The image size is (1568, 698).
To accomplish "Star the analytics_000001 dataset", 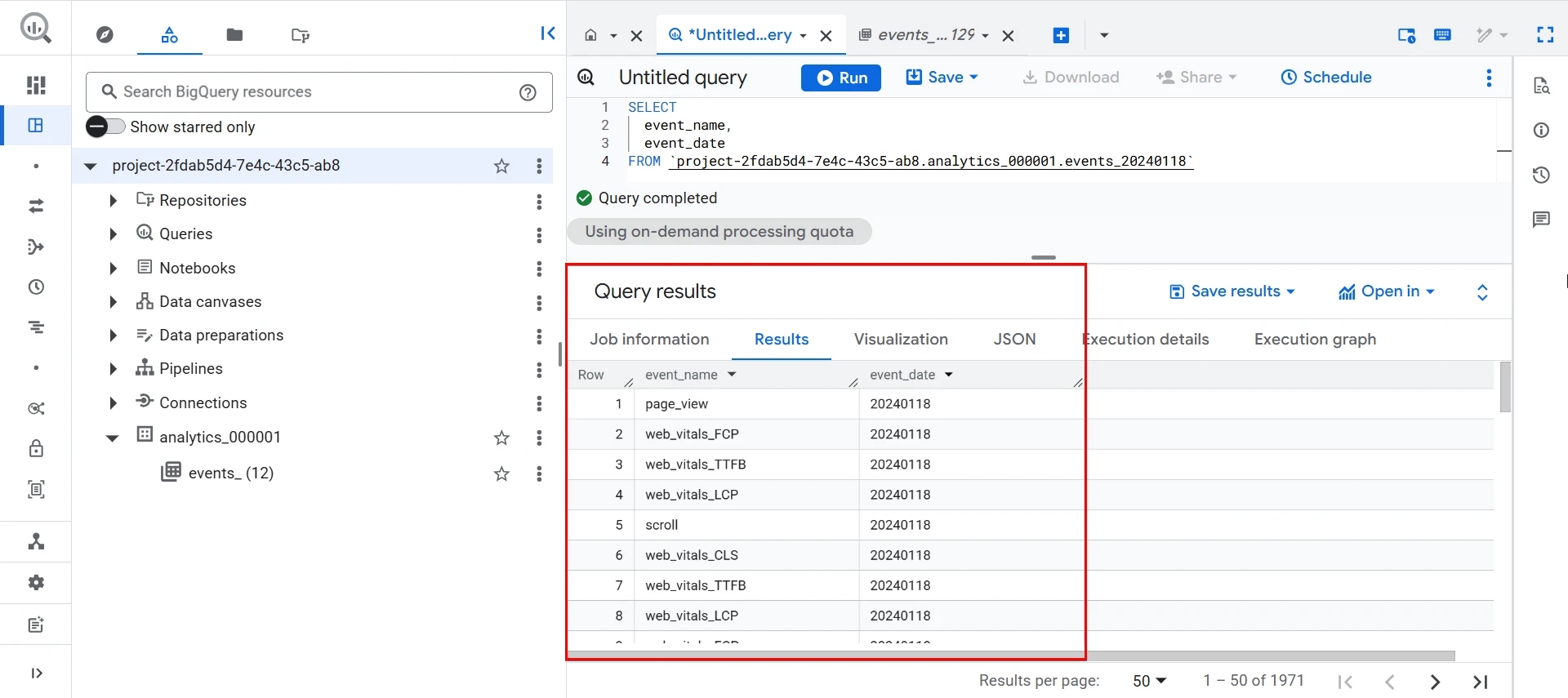I will [501, 438].
